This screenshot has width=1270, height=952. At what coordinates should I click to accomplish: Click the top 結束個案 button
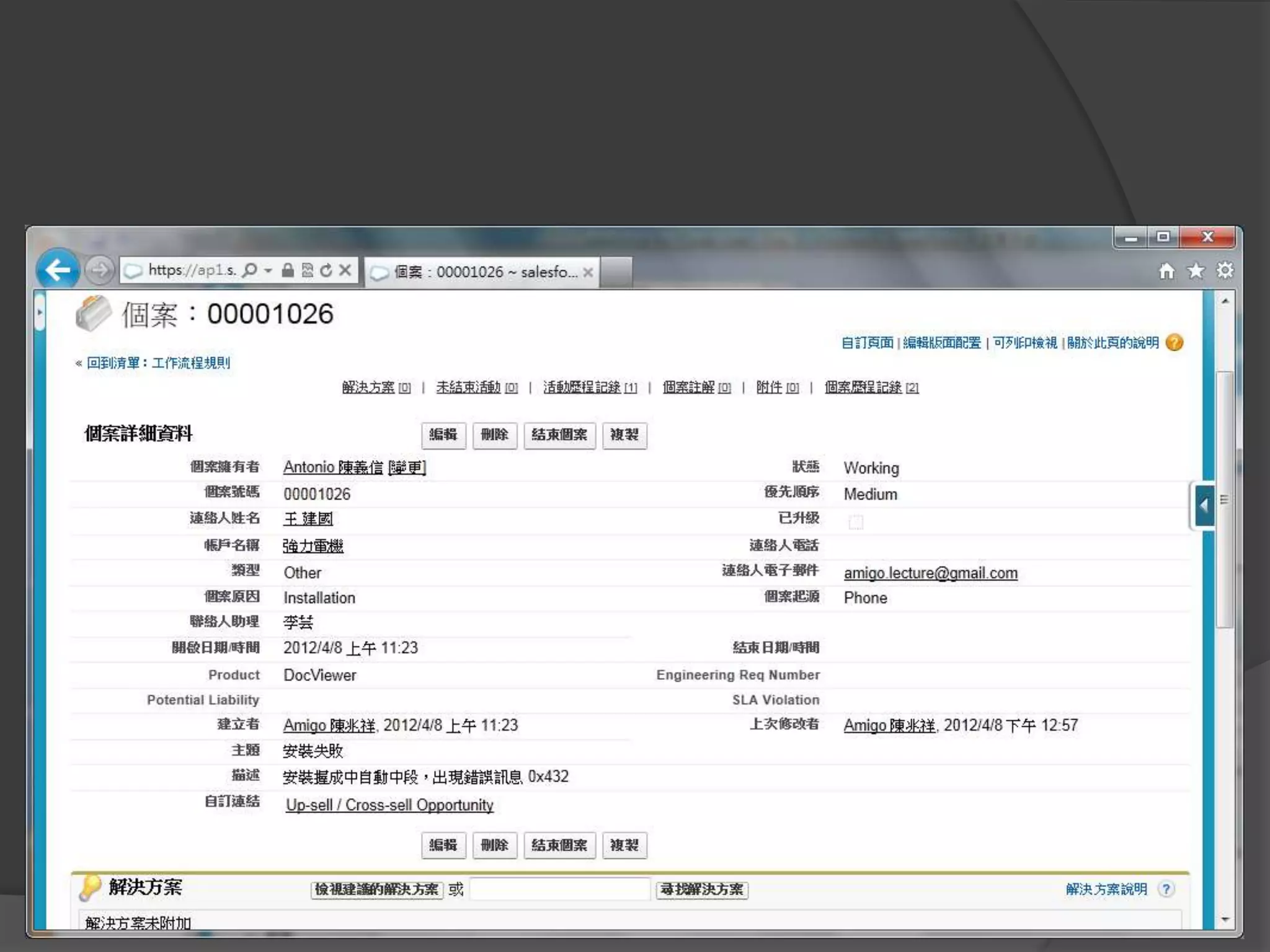click(x=559, y=434)
